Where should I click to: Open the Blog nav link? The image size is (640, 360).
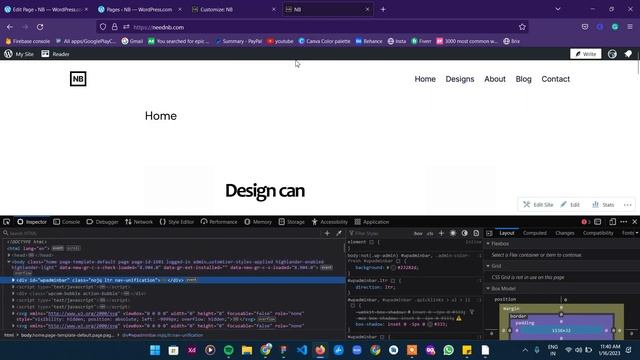point(523,79)
